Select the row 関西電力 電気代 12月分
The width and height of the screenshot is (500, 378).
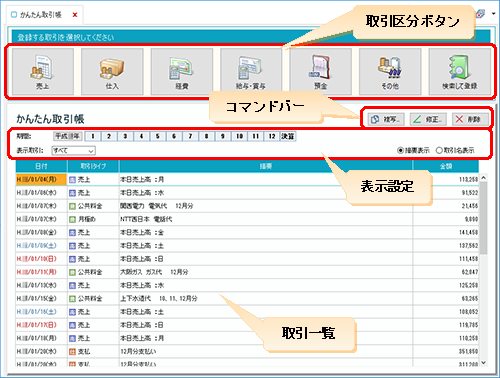pos(247,206)
